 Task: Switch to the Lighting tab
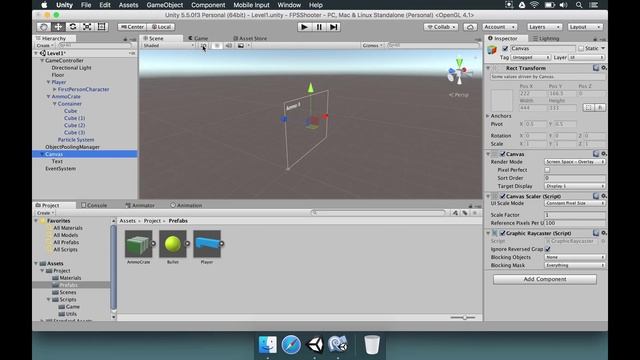tap(546, 38)
